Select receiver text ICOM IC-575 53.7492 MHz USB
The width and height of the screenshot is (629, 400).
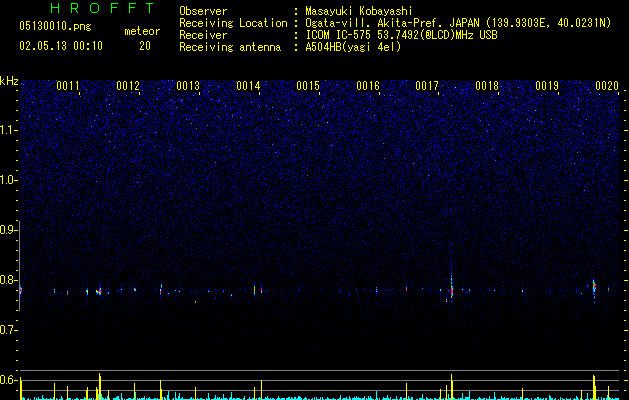[402, 35]
